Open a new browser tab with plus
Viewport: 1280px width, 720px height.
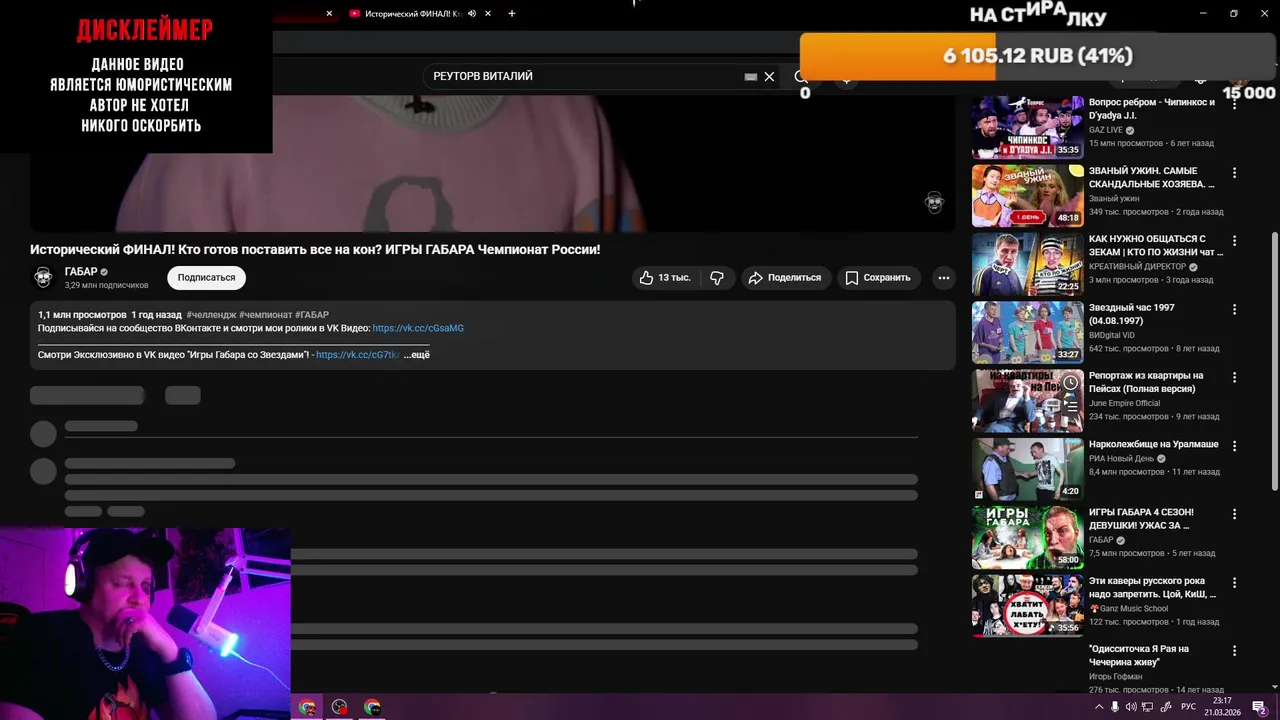(512, 14)
